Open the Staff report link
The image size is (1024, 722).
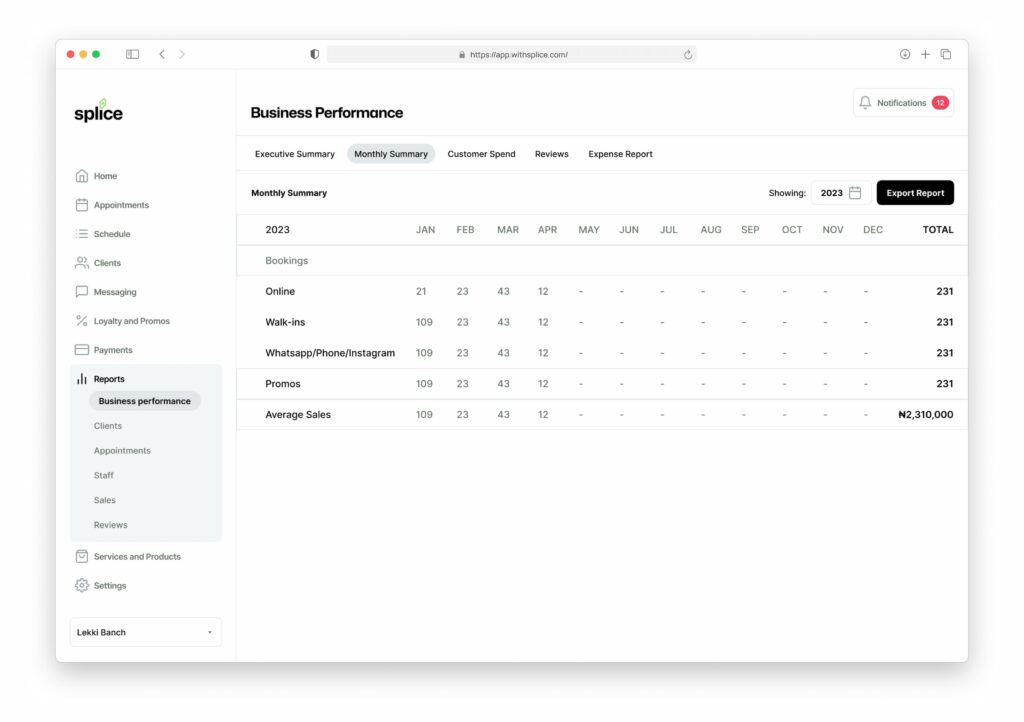tap(103, 475)
